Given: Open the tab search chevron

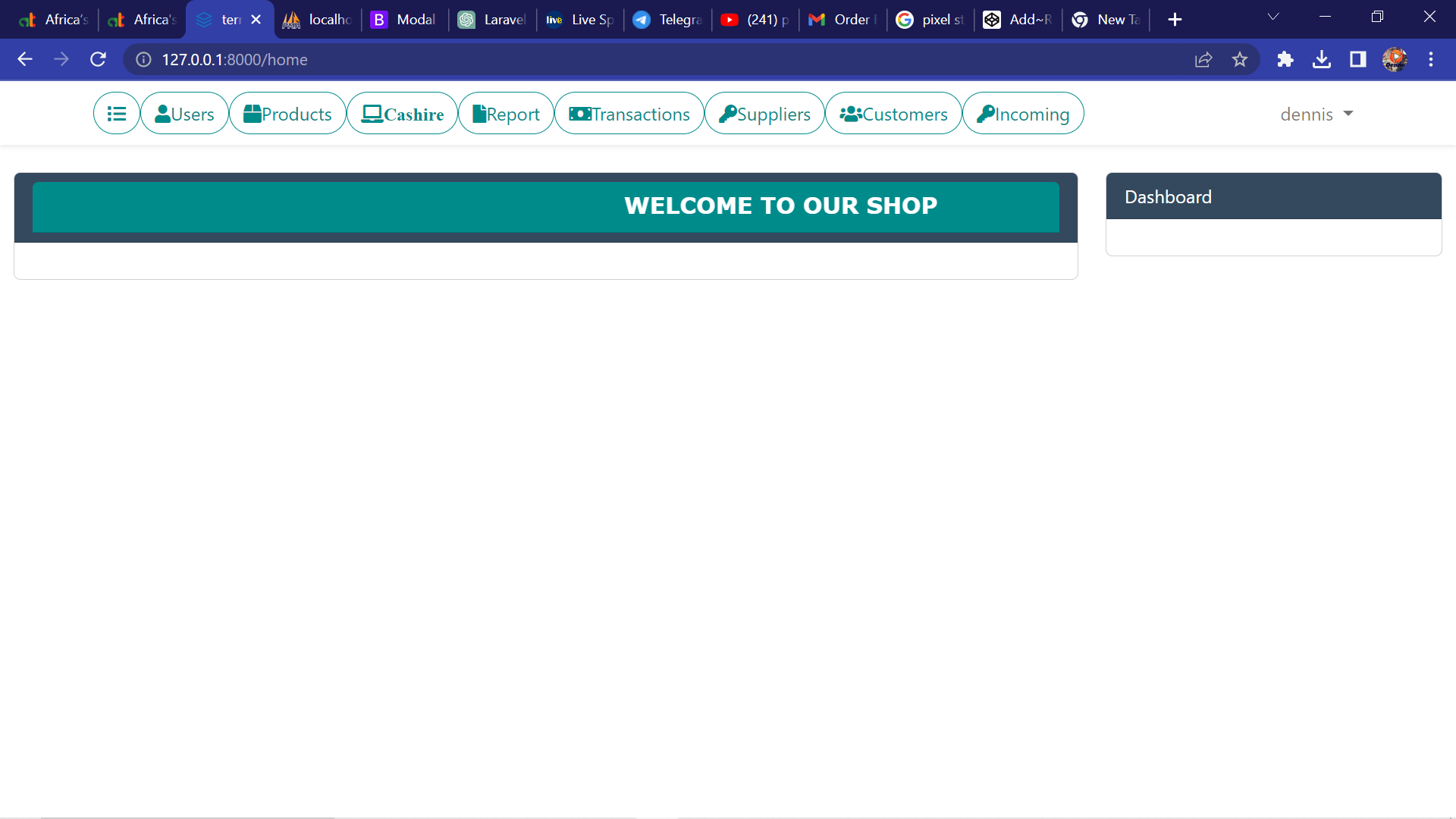Looking at the screenshot, I should (x=1273, y=17).
